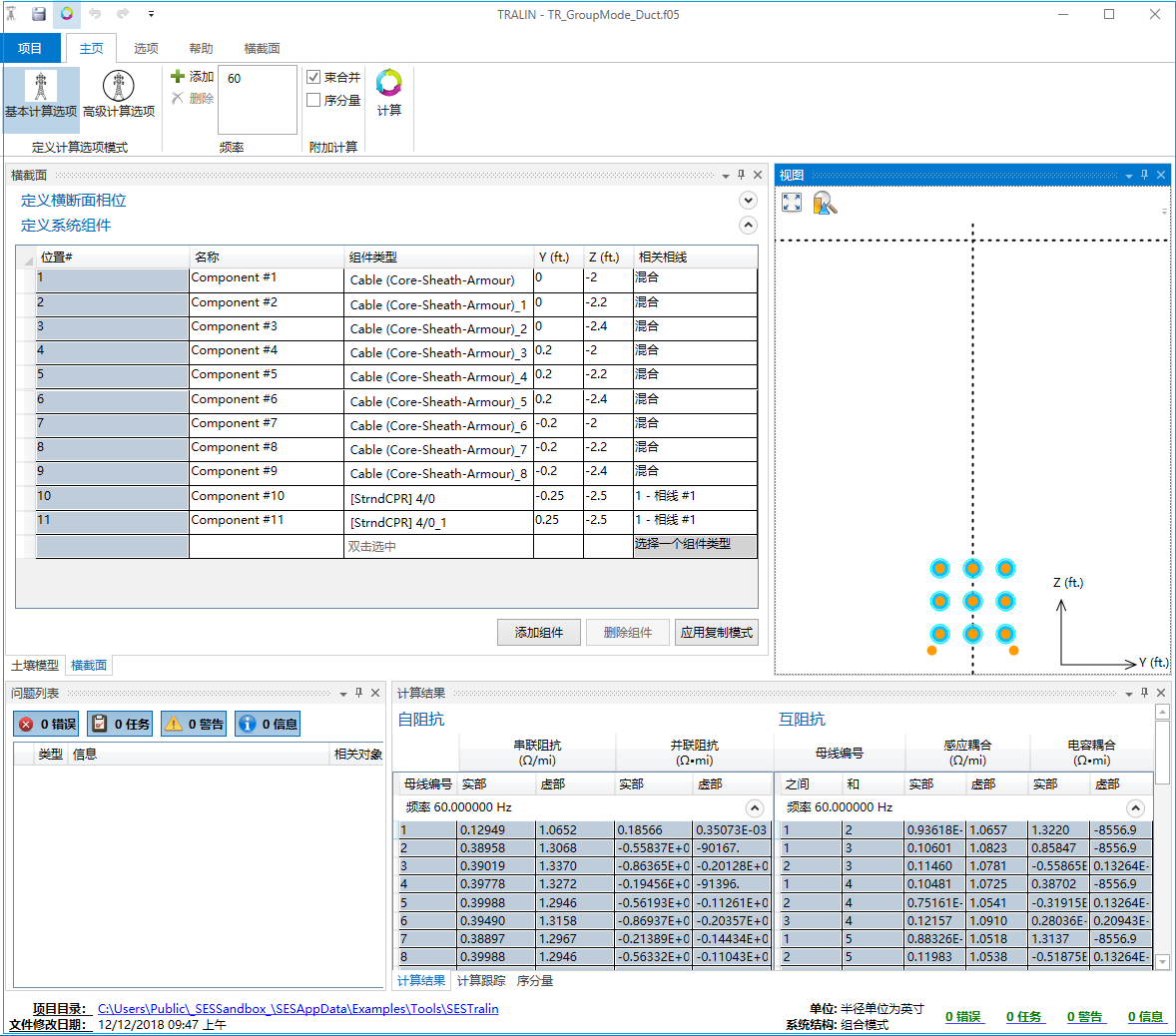The width and height of the screenshot is (1176, 1036).
Task: Select Component #1 name cell
Action: [267, 278]
